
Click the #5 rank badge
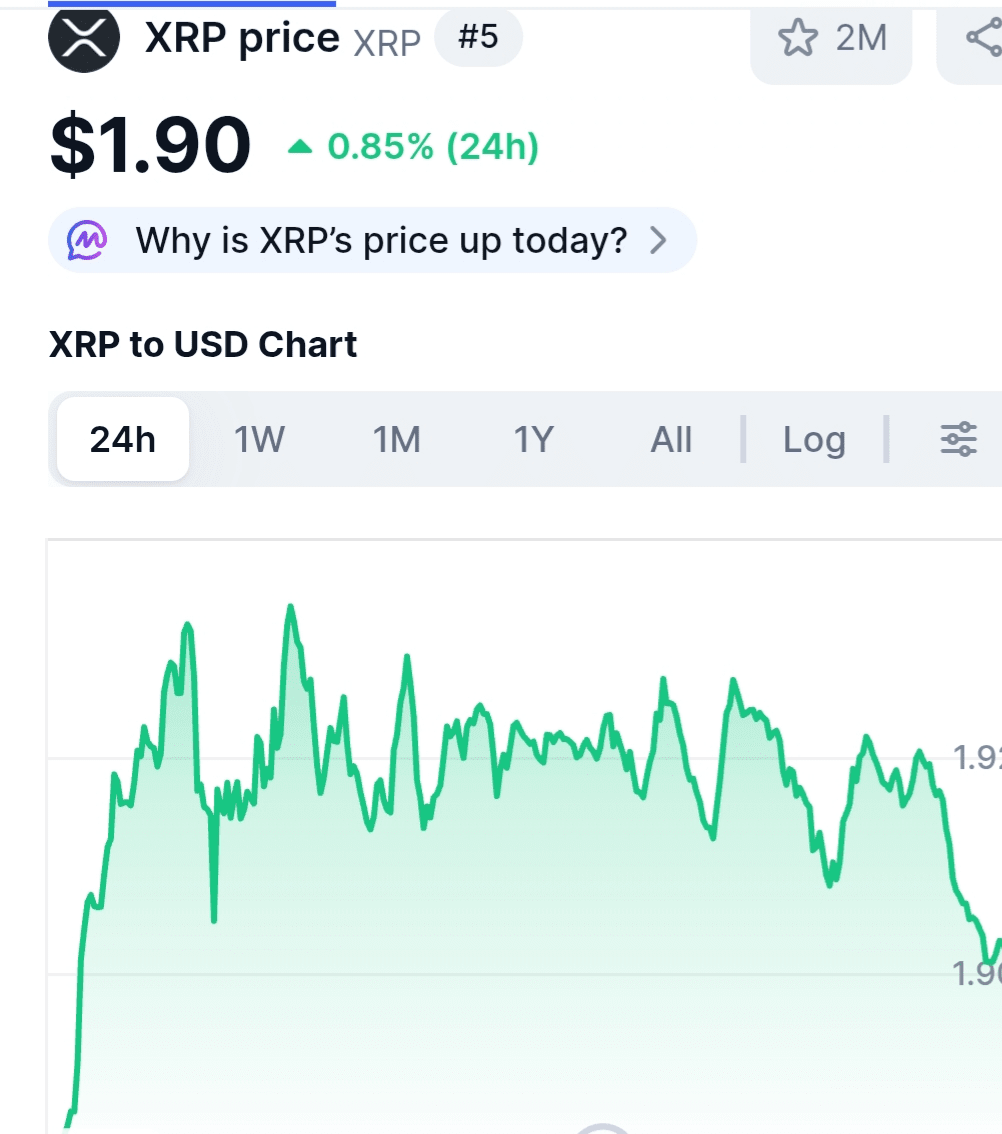click(478, 37)
